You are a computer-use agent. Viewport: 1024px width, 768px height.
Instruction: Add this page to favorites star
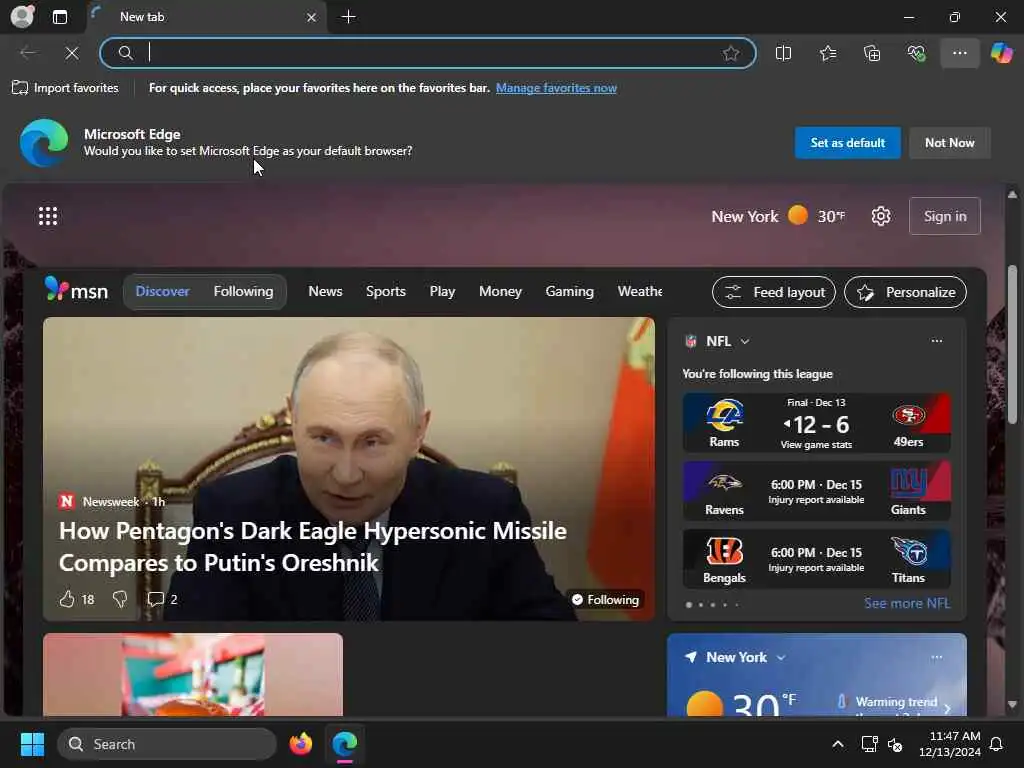pyautogui.click(x=731, y=53)
